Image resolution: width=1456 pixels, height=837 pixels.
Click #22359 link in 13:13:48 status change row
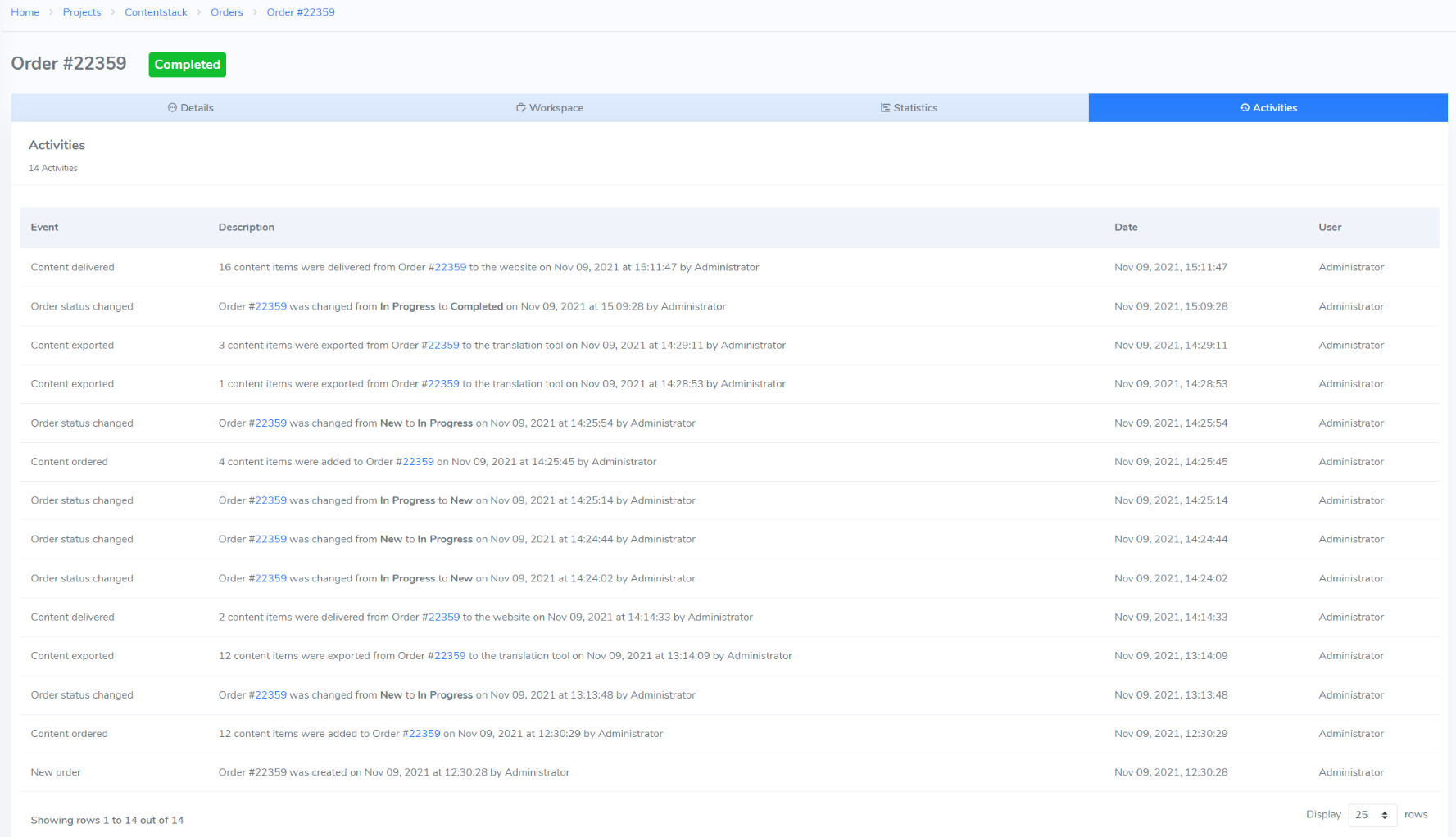point(270,695)
